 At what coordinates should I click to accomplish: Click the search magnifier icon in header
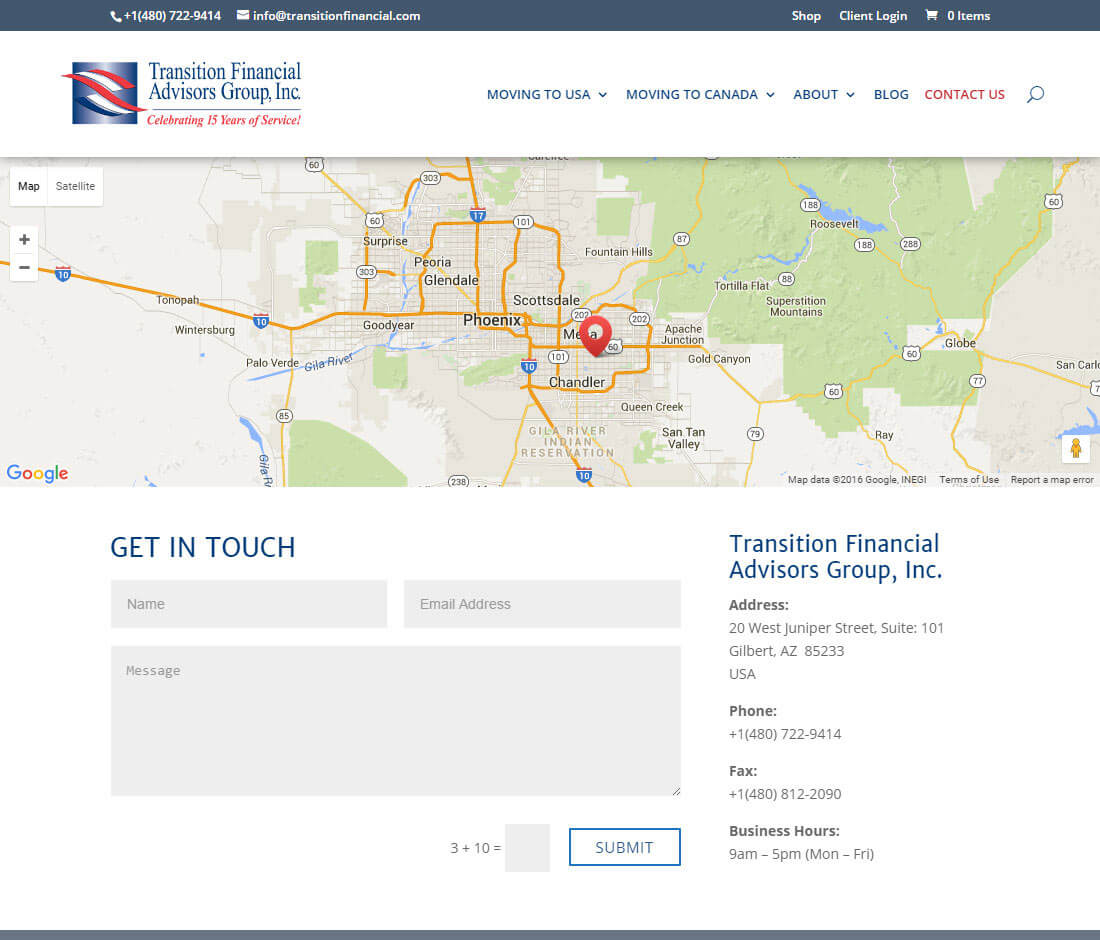coord(1035,94)
